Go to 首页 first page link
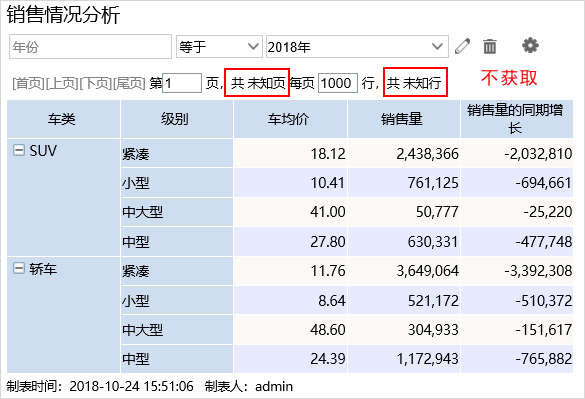Screen dimensions: 585x399 (x=28, y=83)
